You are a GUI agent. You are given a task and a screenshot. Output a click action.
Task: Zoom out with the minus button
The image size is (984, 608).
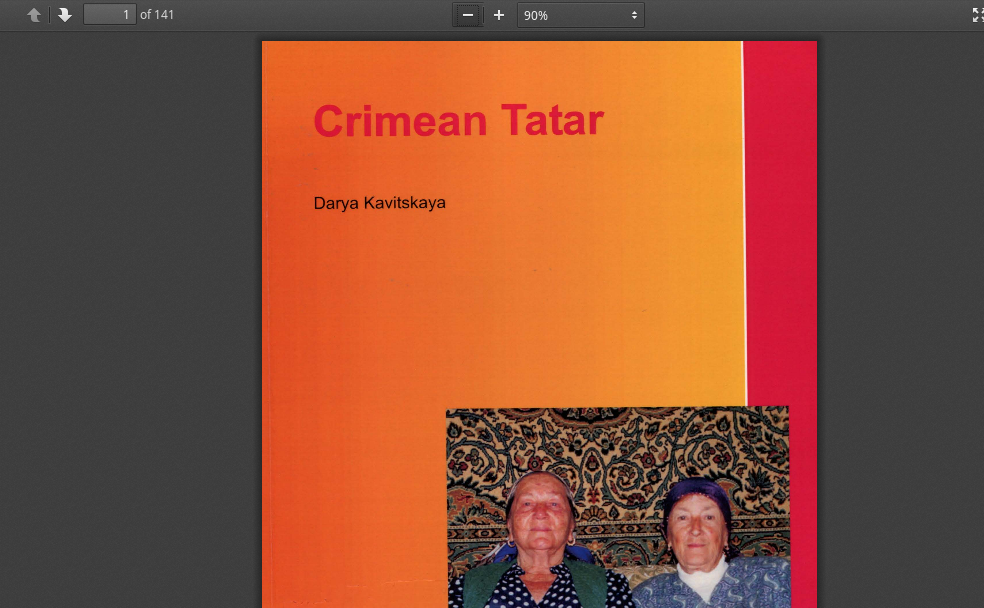[x=468, y=15]
